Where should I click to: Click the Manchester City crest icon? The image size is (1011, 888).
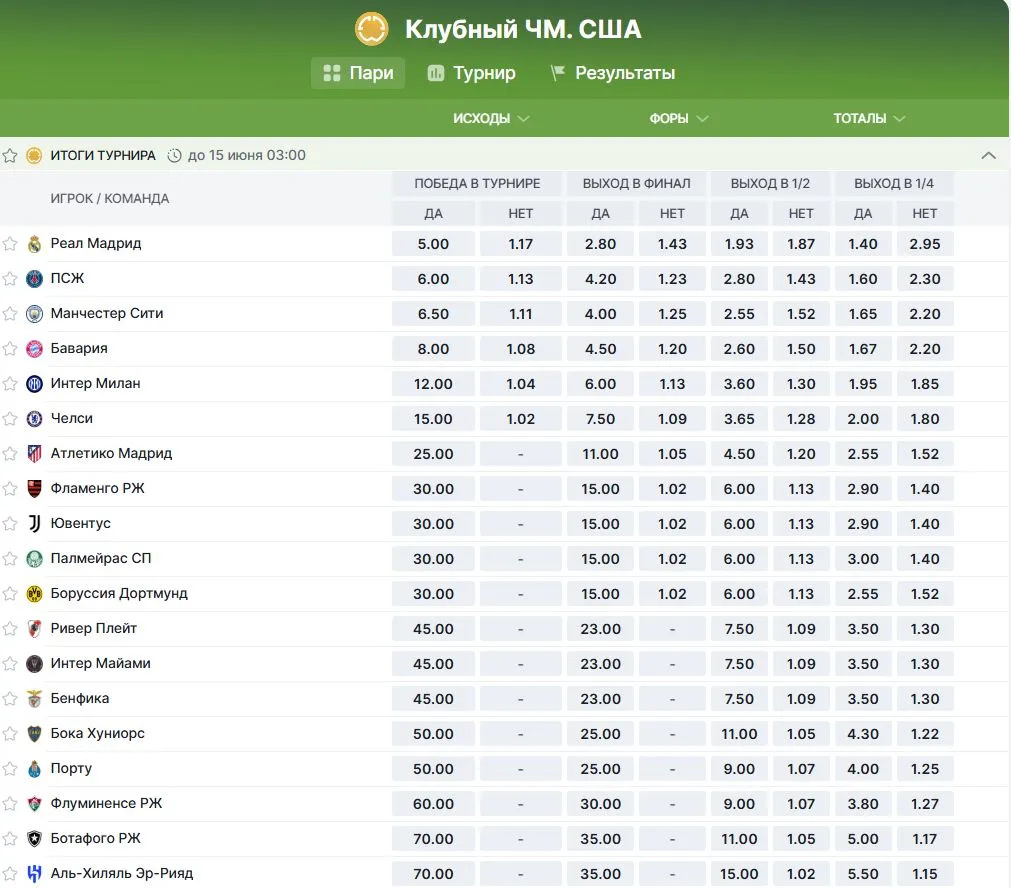(35, 314)
